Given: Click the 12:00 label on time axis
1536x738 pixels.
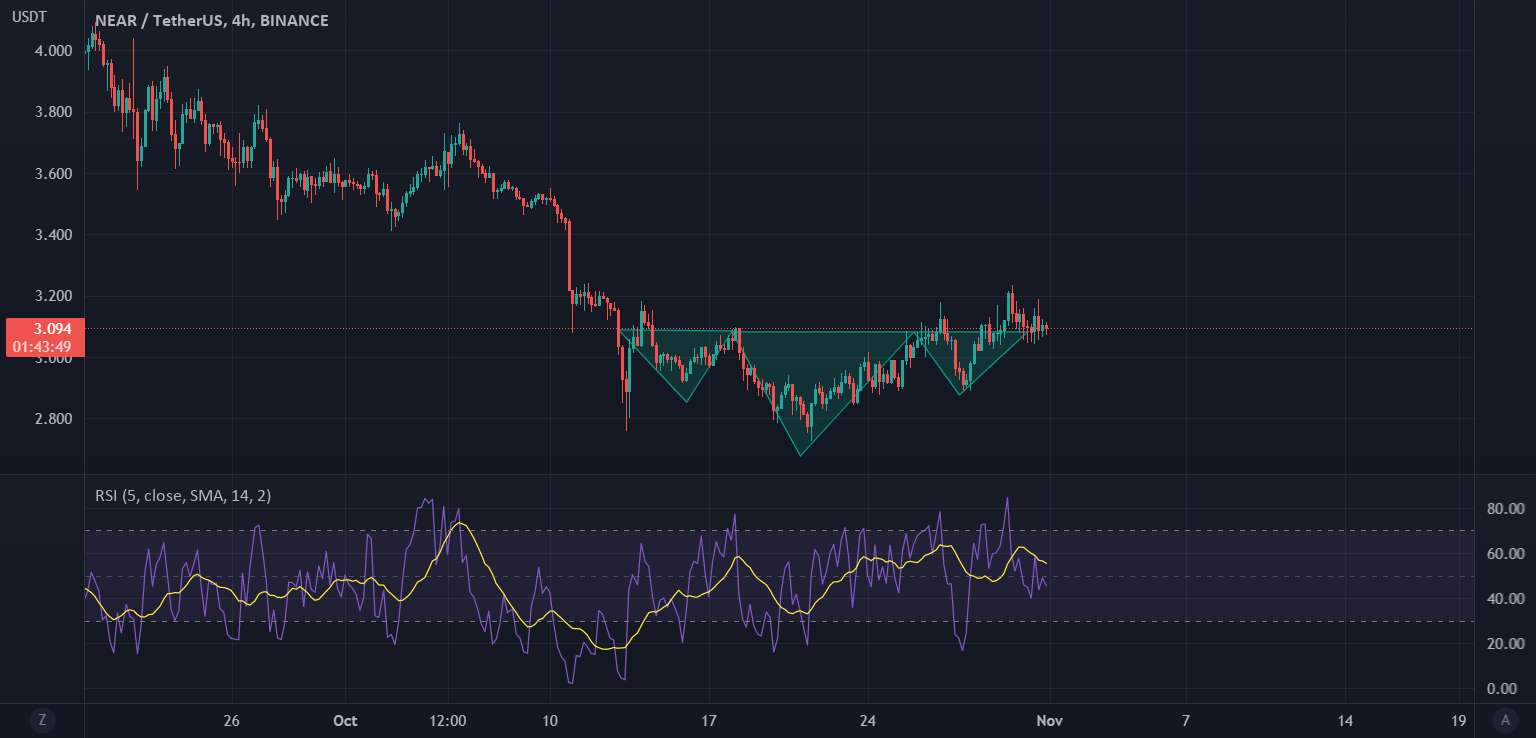Looking at the screenshot, I should click(x=448, y=720).
